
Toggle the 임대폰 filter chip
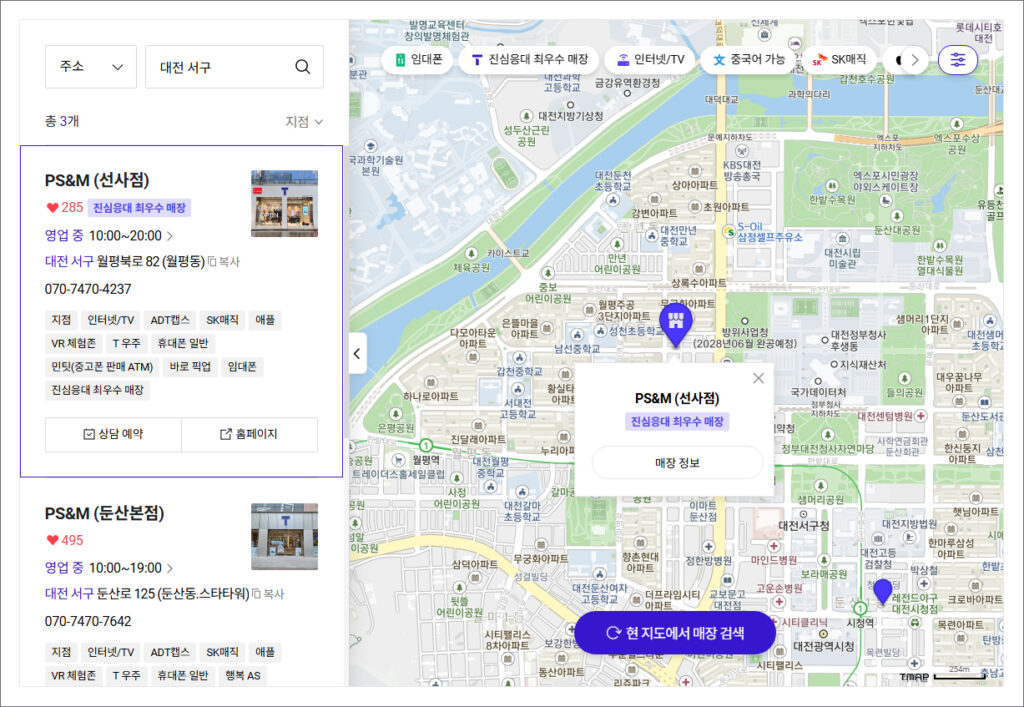point(417,60)
